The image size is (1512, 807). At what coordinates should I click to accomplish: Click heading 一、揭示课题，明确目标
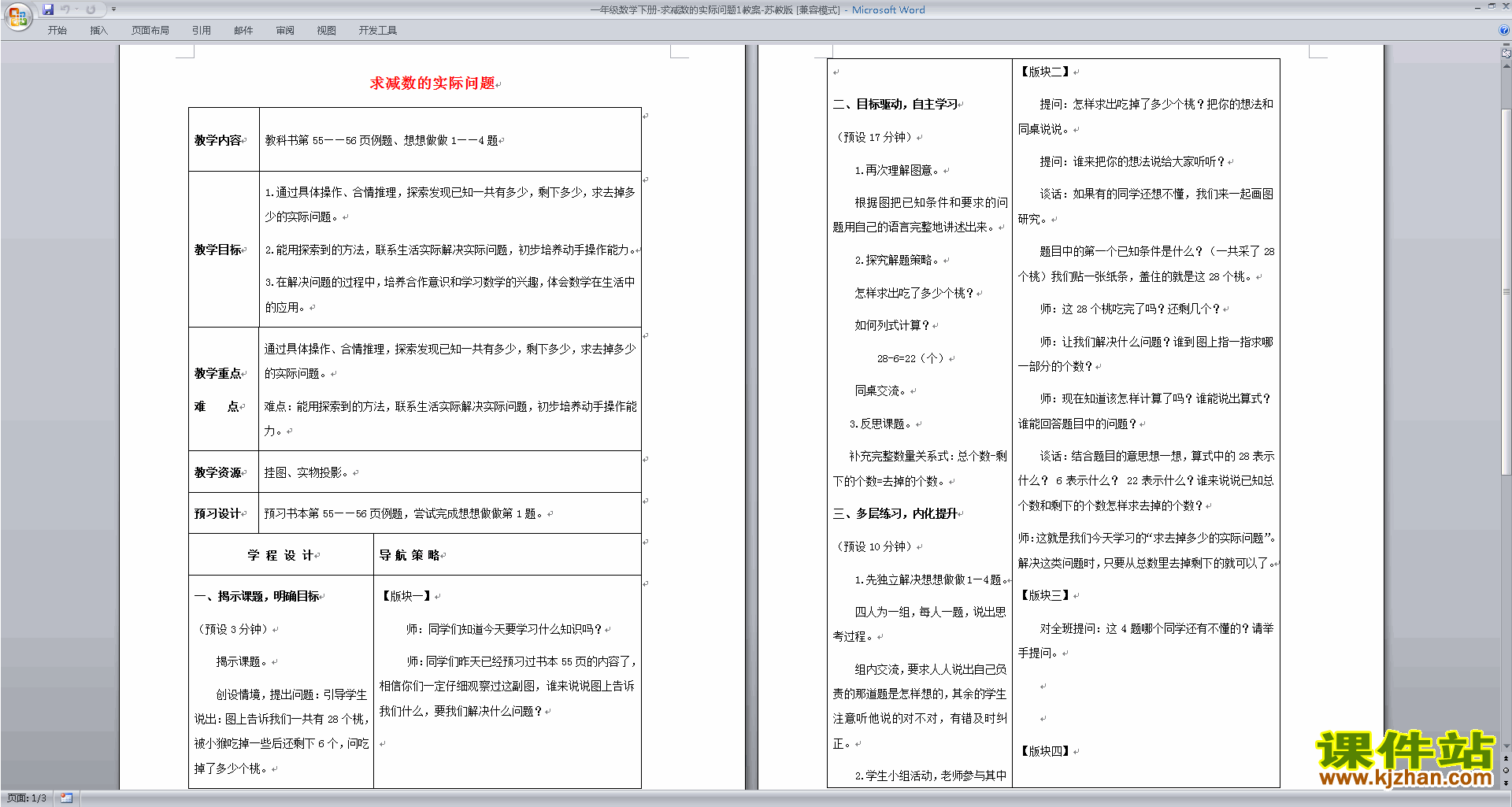(x=257, y=596)
